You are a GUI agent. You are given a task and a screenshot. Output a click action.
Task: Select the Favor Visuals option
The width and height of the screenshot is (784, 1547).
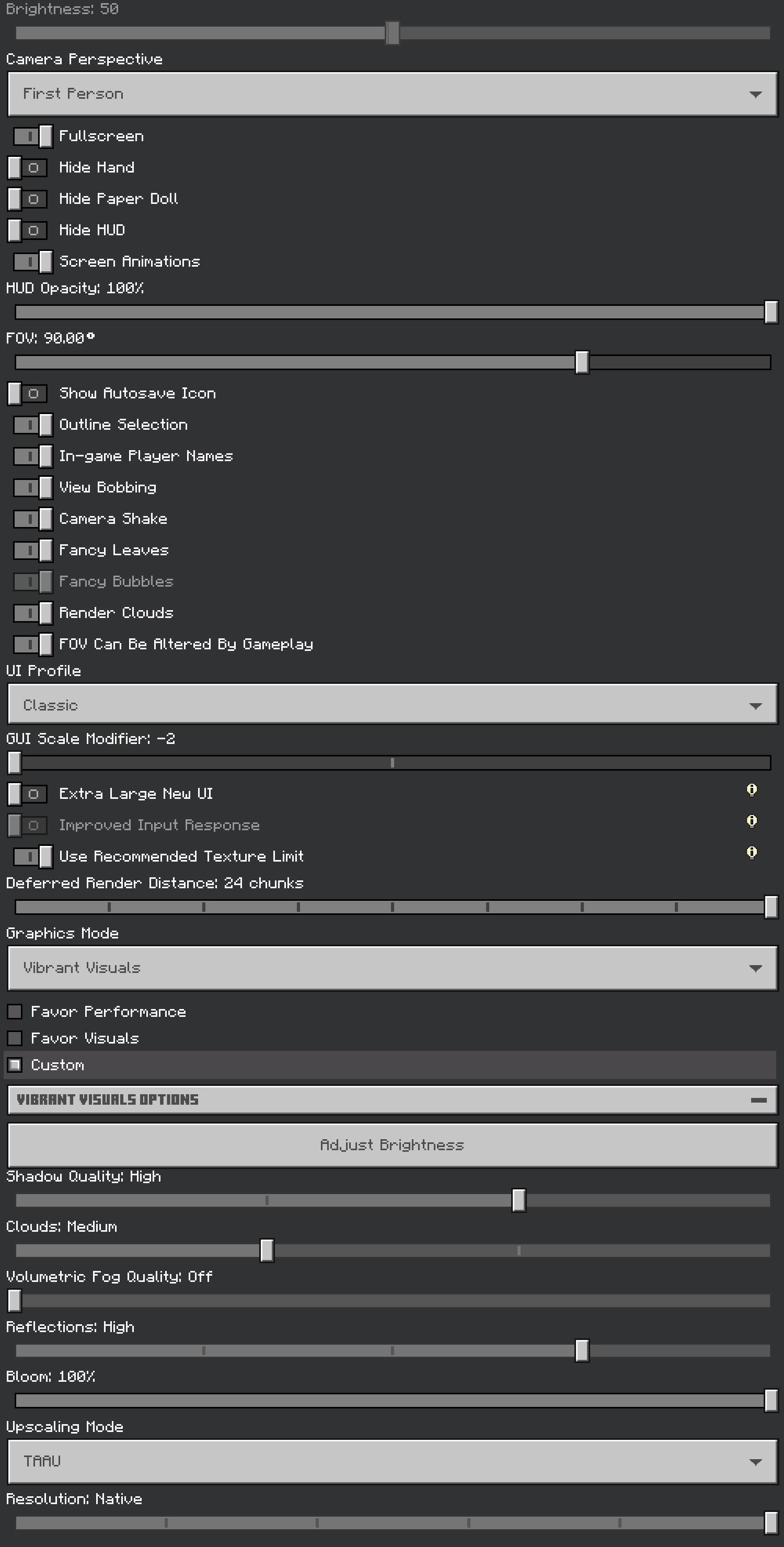tap(15, 1038)
